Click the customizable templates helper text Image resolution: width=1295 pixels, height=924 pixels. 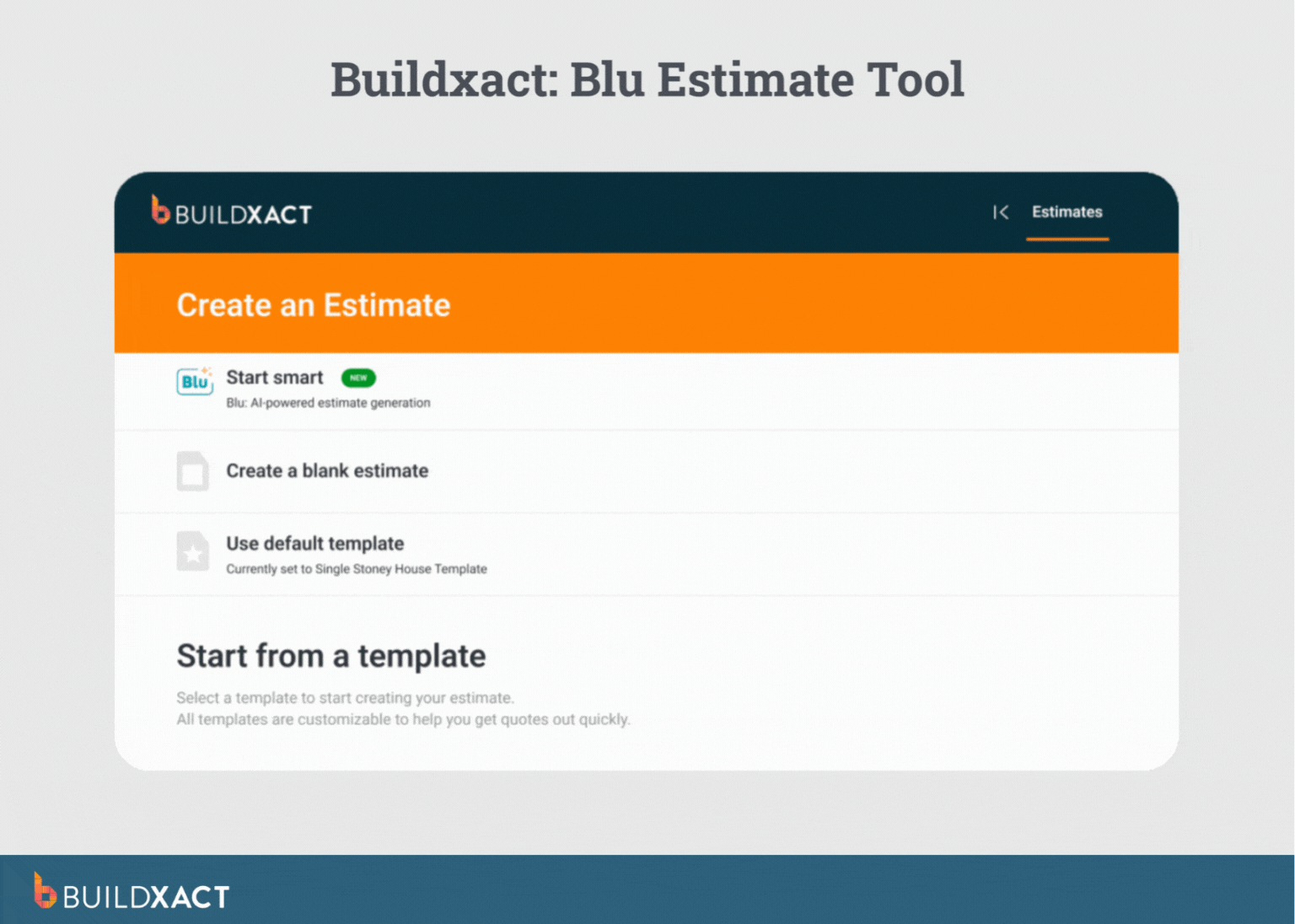coord(404,719)
